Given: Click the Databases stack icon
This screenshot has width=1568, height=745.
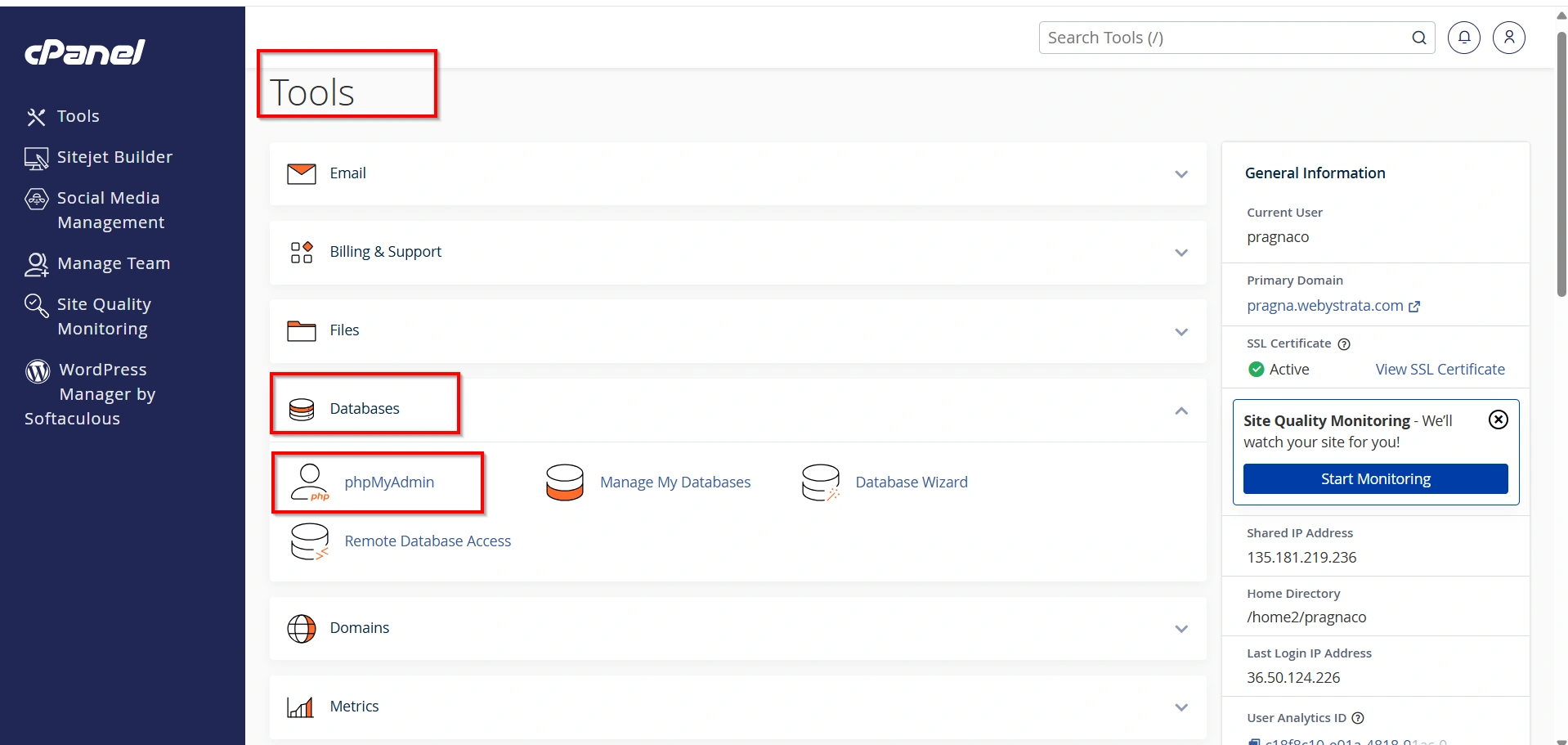Looking at the screenshot, I should click(302, 409).
